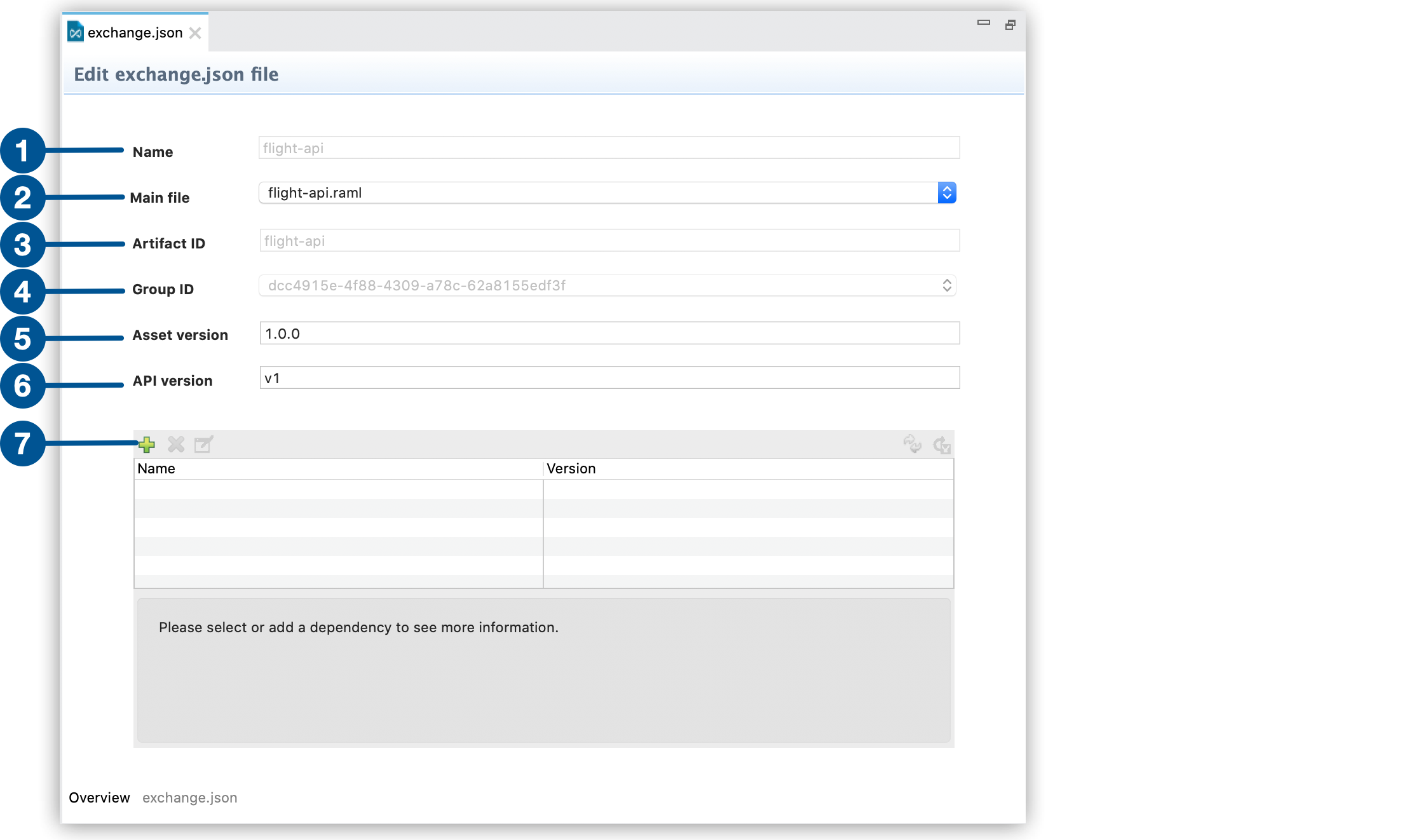Expand the flight-api.raml file selector

tap(947, 193)
